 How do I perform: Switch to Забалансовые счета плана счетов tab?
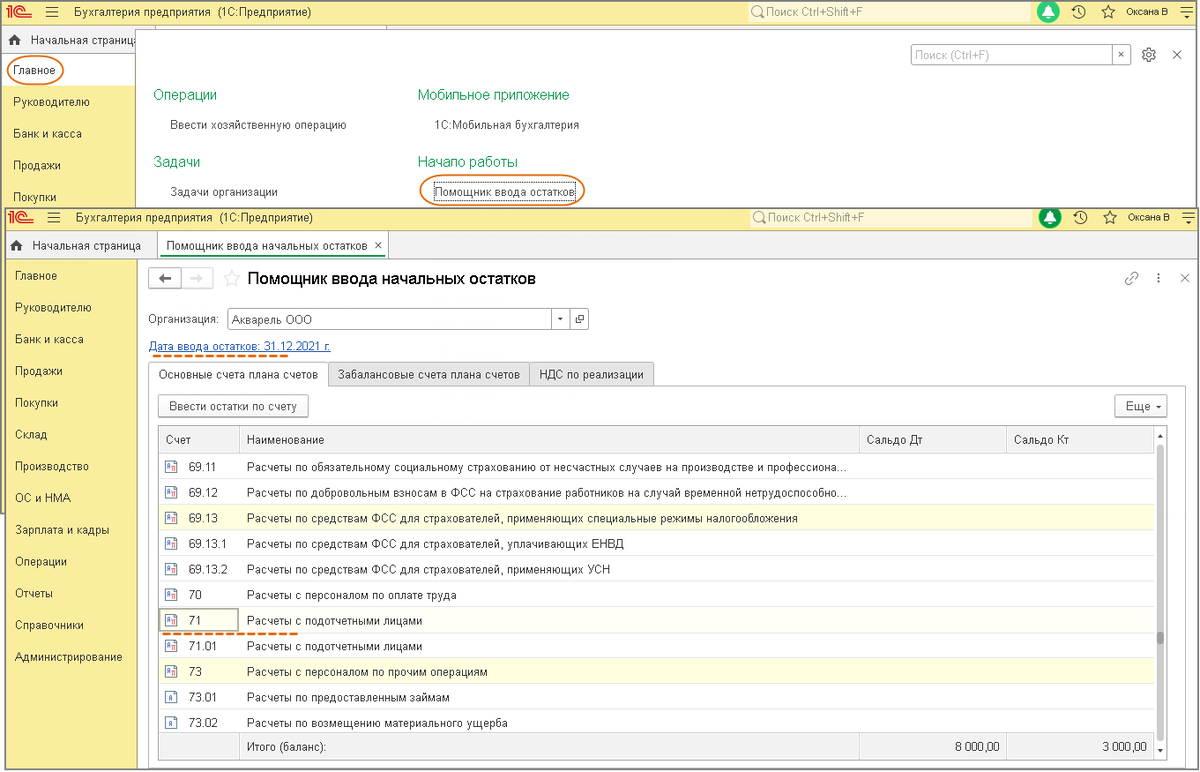pyautogui.click(x=429, y=374)
